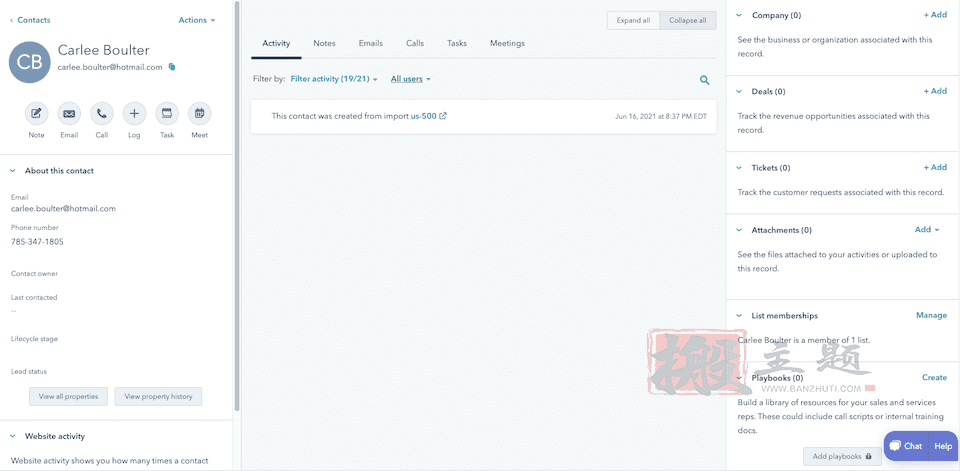This screenshot has width=960, height=471.
Task: Start a Call with the phone icon
Action: (102, 114)
